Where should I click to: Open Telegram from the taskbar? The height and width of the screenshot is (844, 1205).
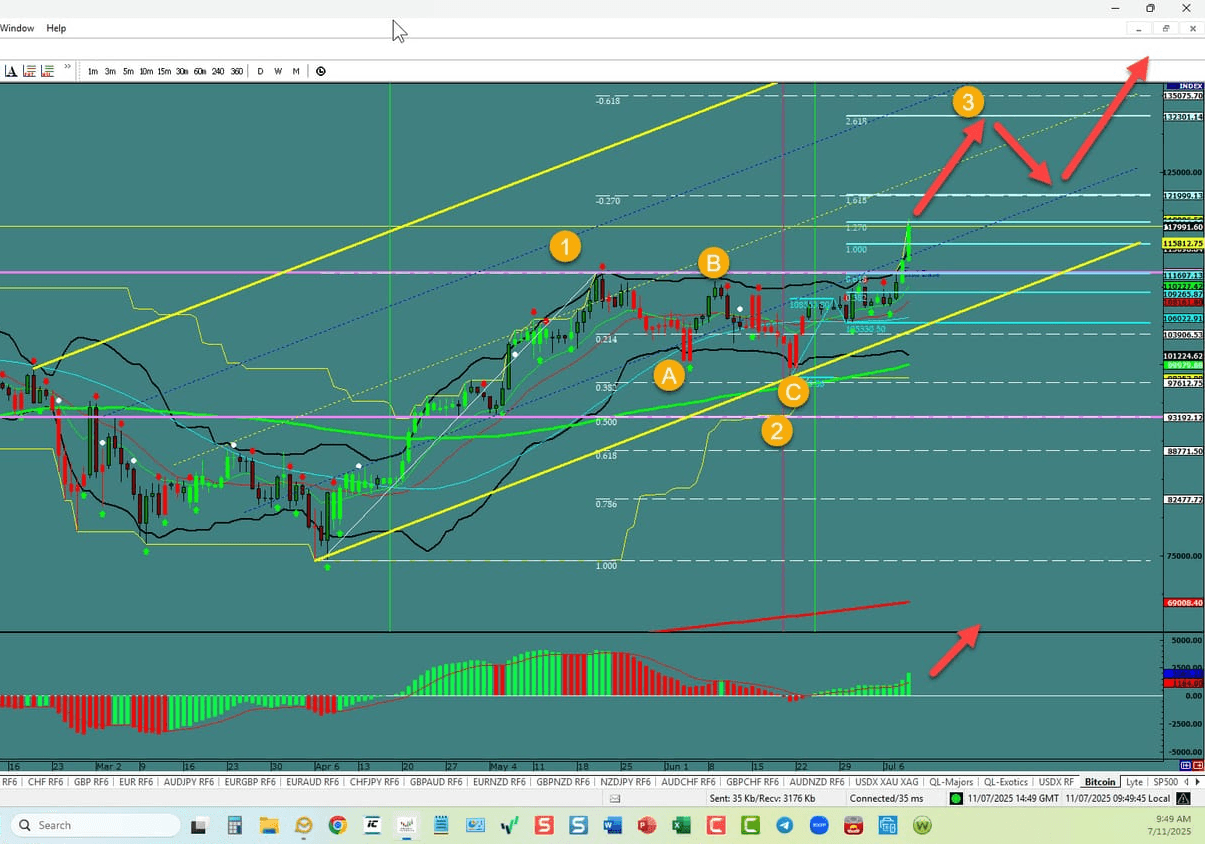785,825
